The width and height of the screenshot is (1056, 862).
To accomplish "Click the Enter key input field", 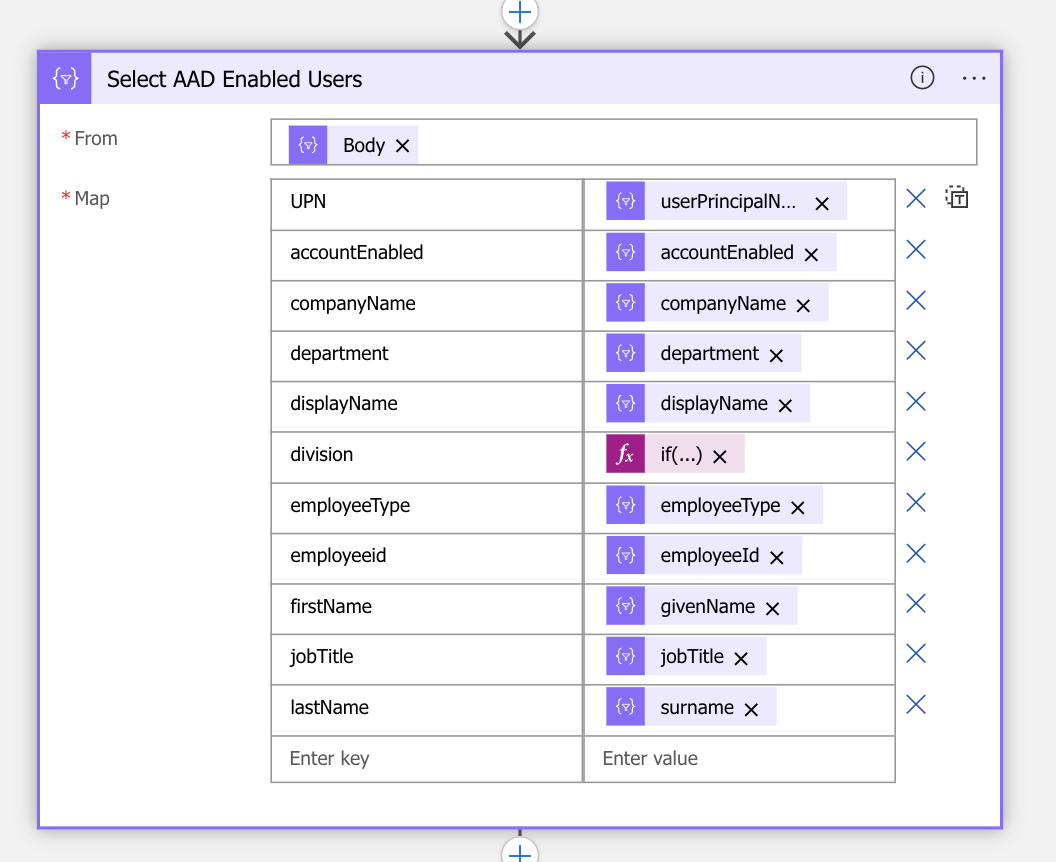I will (x=426, y=759).
